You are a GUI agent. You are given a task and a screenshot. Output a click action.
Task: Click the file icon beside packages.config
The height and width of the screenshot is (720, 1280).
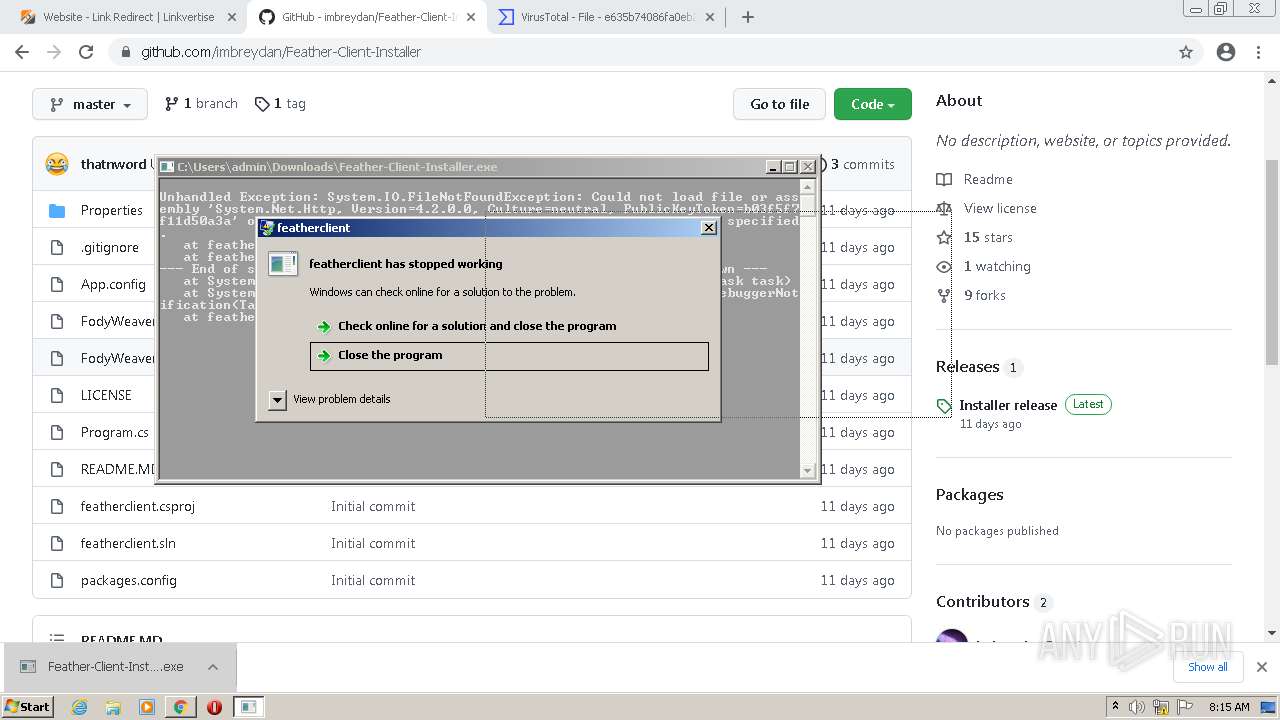click(57, 580)
